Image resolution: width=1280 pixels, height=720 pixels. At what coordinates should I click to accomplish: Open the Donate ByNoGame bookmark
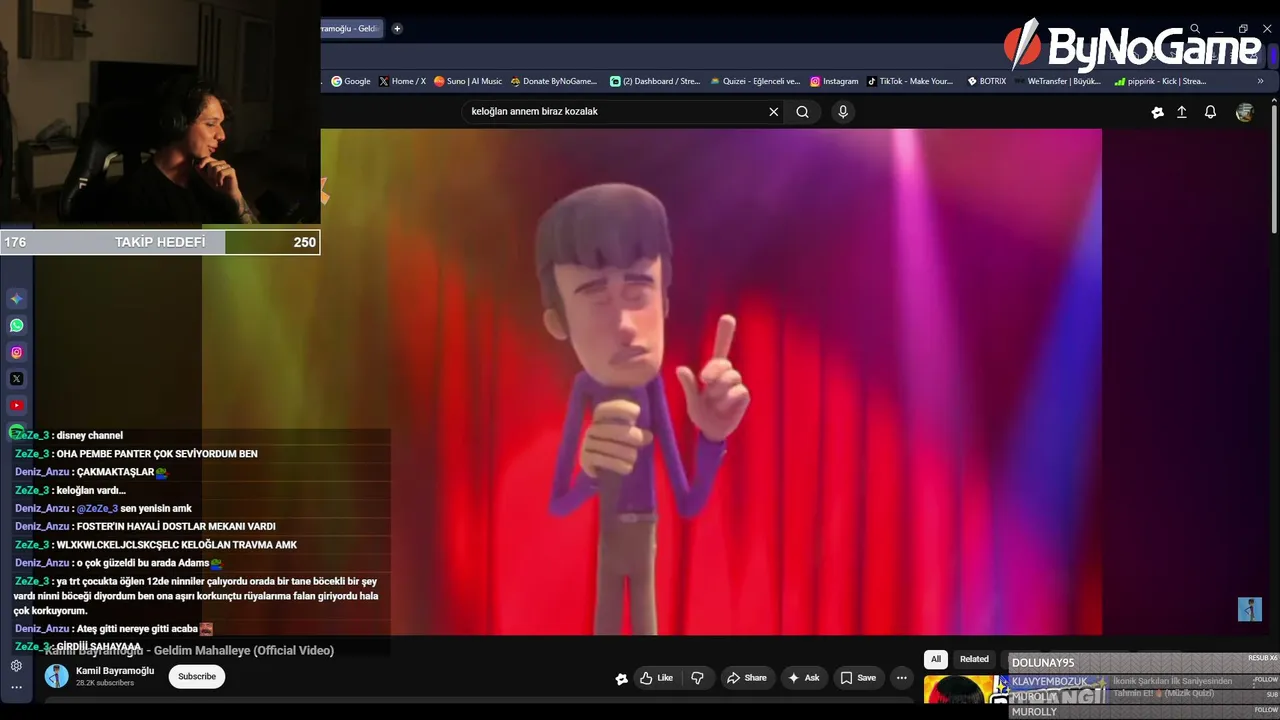pos(553,82)
